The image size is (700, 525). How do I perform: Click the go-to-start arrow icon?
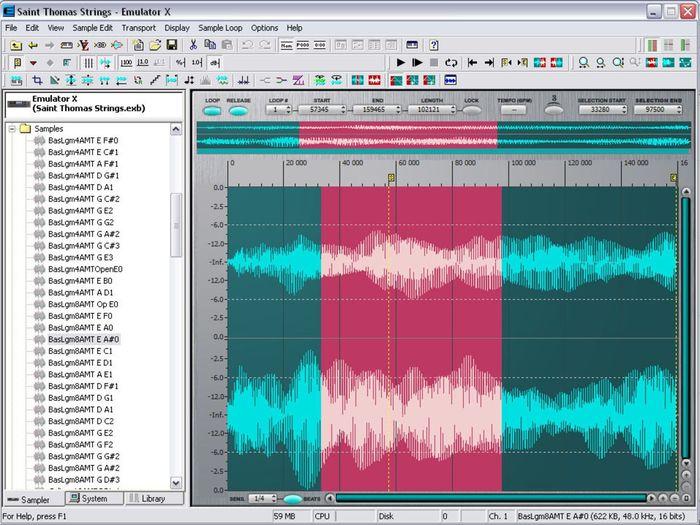pos(472,62)
